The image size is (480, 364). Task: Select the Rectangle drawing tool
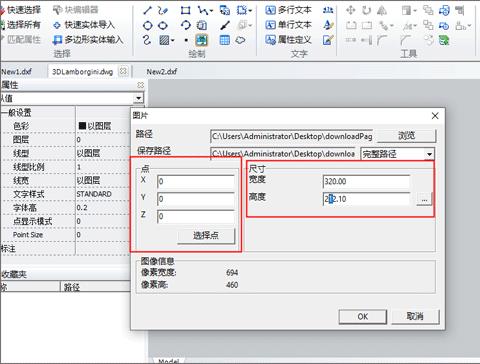tap(185, 10)
